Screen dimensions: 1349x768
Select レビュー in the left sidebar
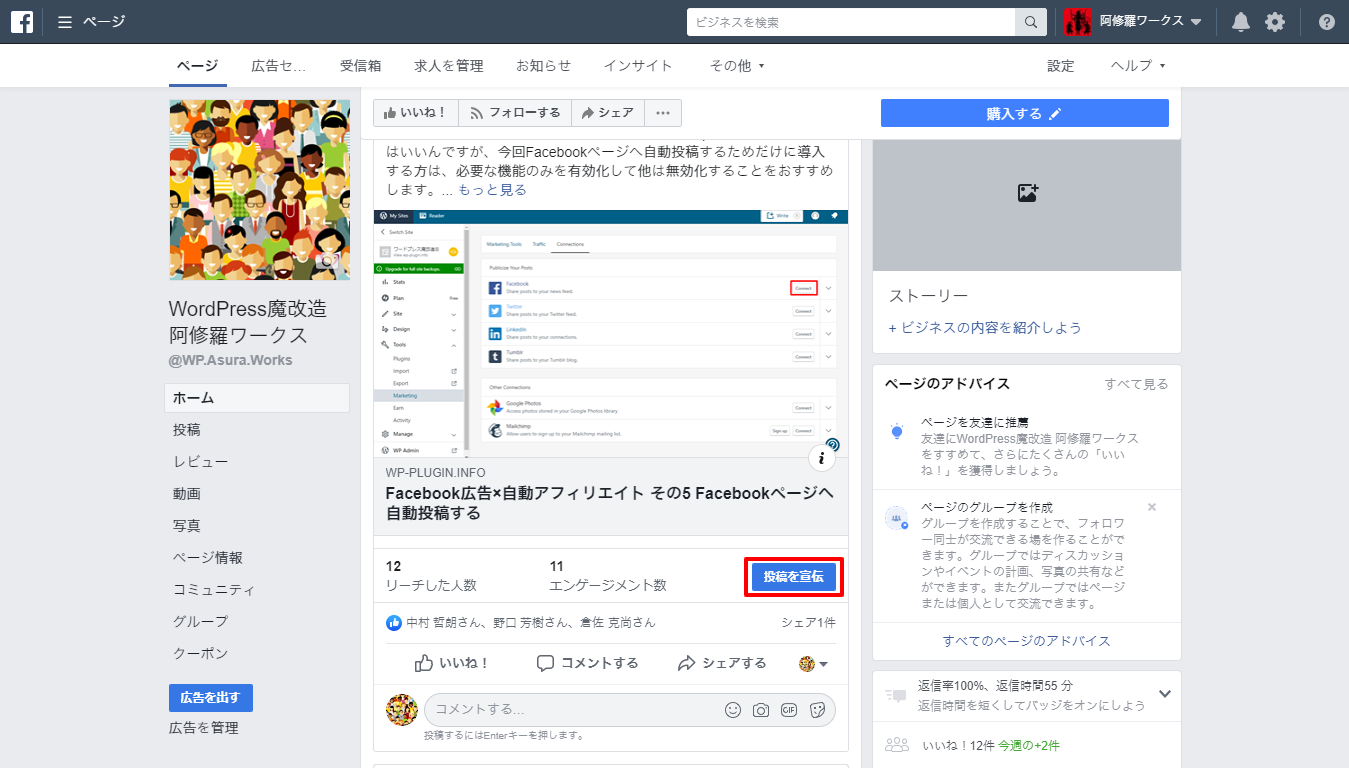click(x=200, y=462)
